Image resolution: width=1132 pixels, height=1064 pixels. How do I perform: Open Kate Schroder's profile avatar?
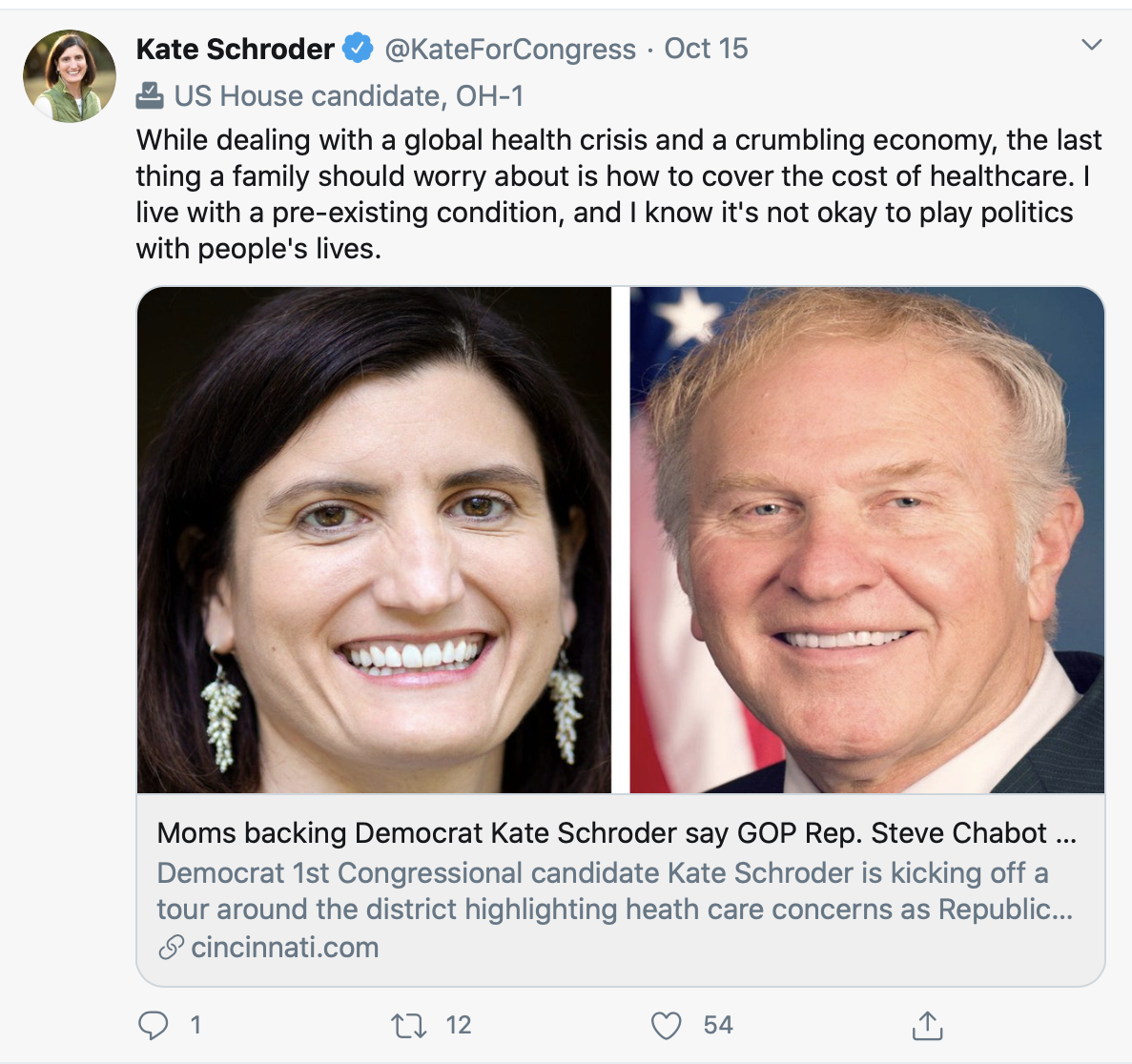pos(70,76)
